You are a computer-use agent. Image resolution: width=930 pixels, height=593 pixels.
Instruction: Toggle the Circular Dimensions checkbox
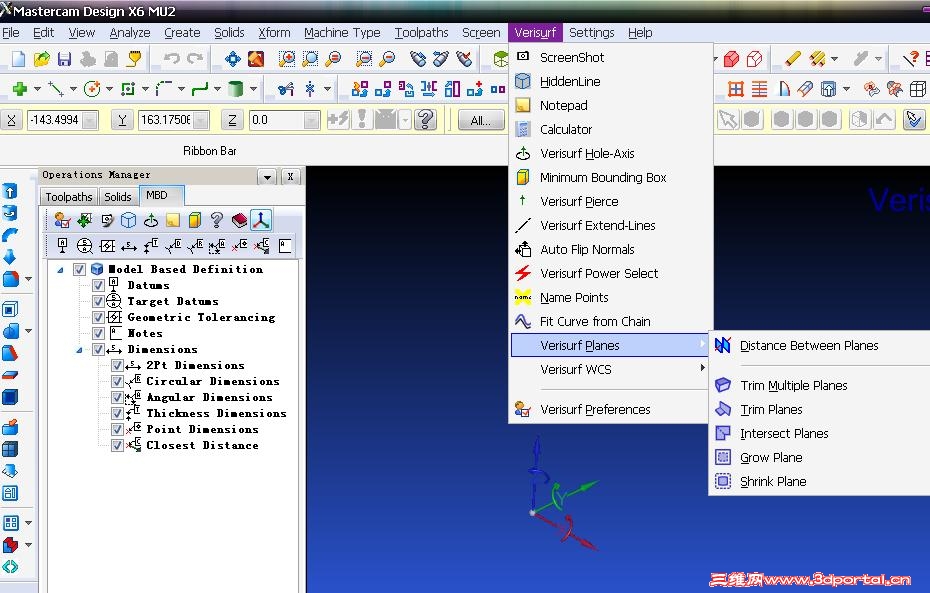tap(117, 381)
